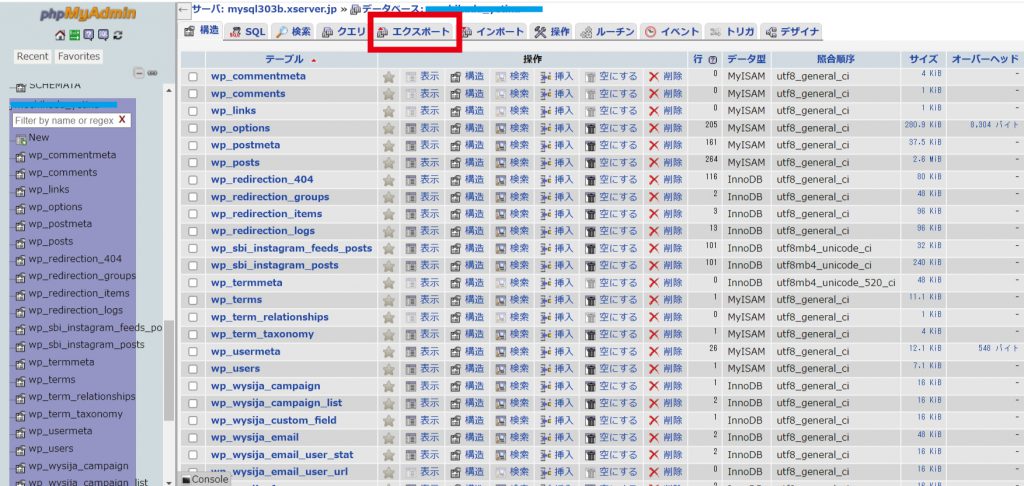Open the SQL tab
This screenshot has width=1024, height=486.
tap(248, 32)
